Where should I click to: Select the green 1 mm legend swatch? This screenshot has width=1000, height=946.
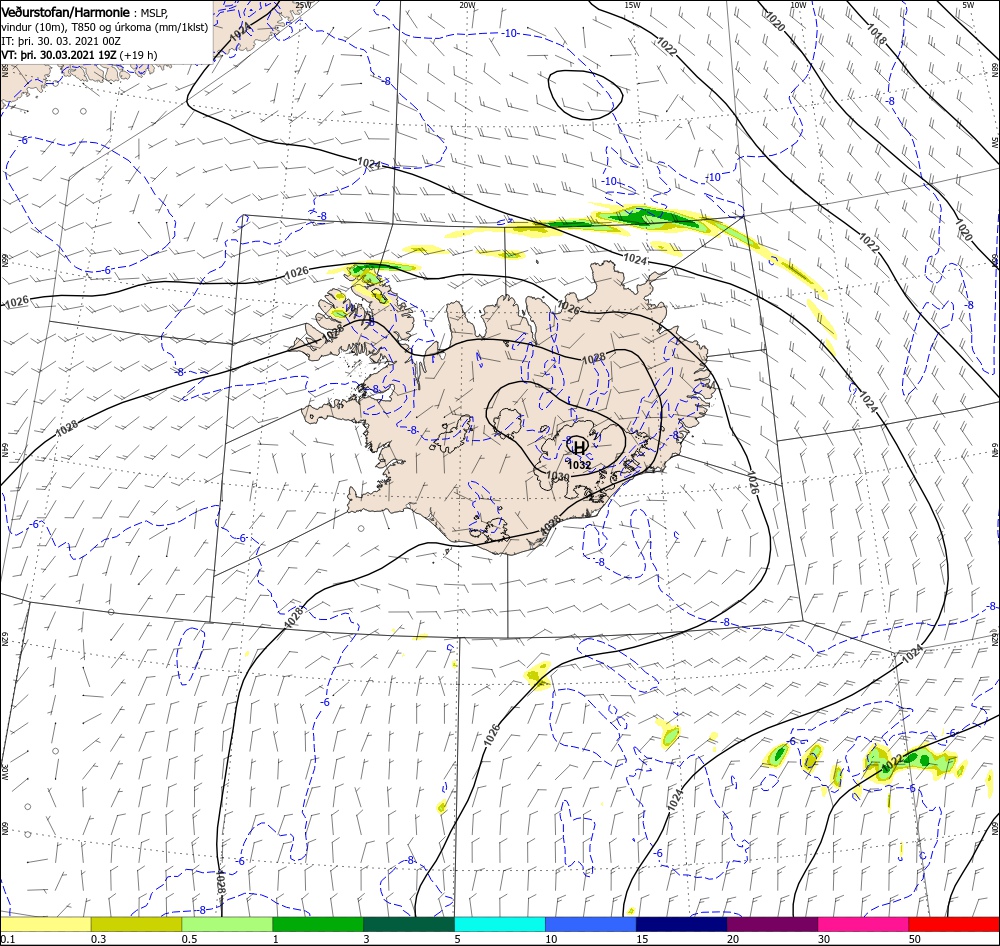coord(318,924)
